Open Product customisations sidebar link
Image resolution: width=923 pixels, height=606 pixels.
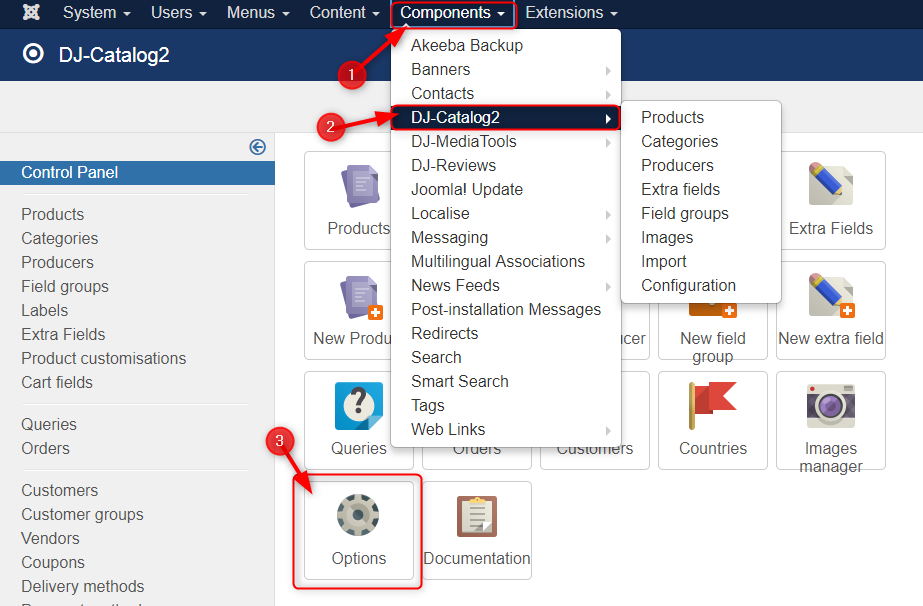coord(104,359)
